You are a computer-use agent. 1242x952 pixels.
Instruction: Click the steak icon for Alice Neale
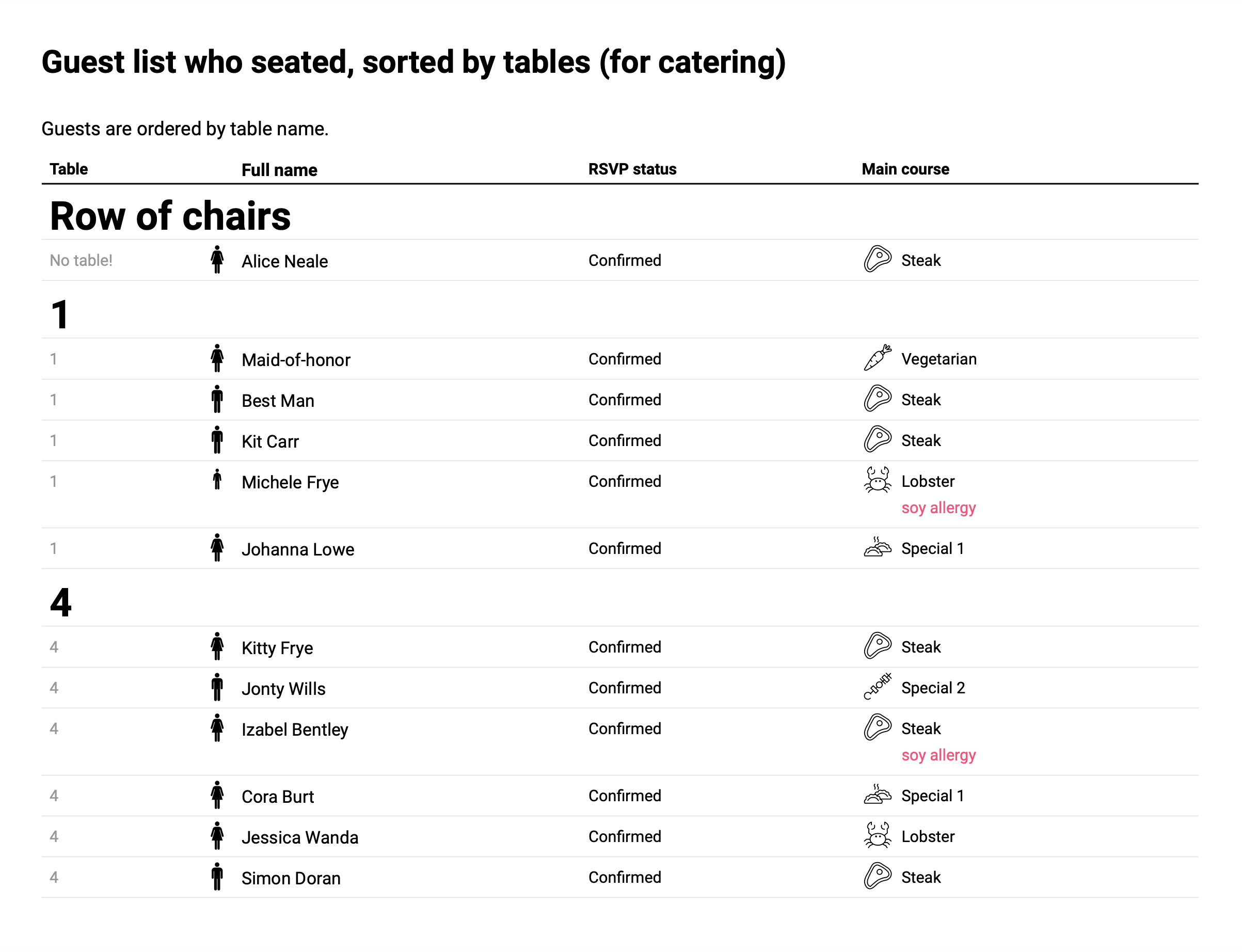click(x=877, y=260)
